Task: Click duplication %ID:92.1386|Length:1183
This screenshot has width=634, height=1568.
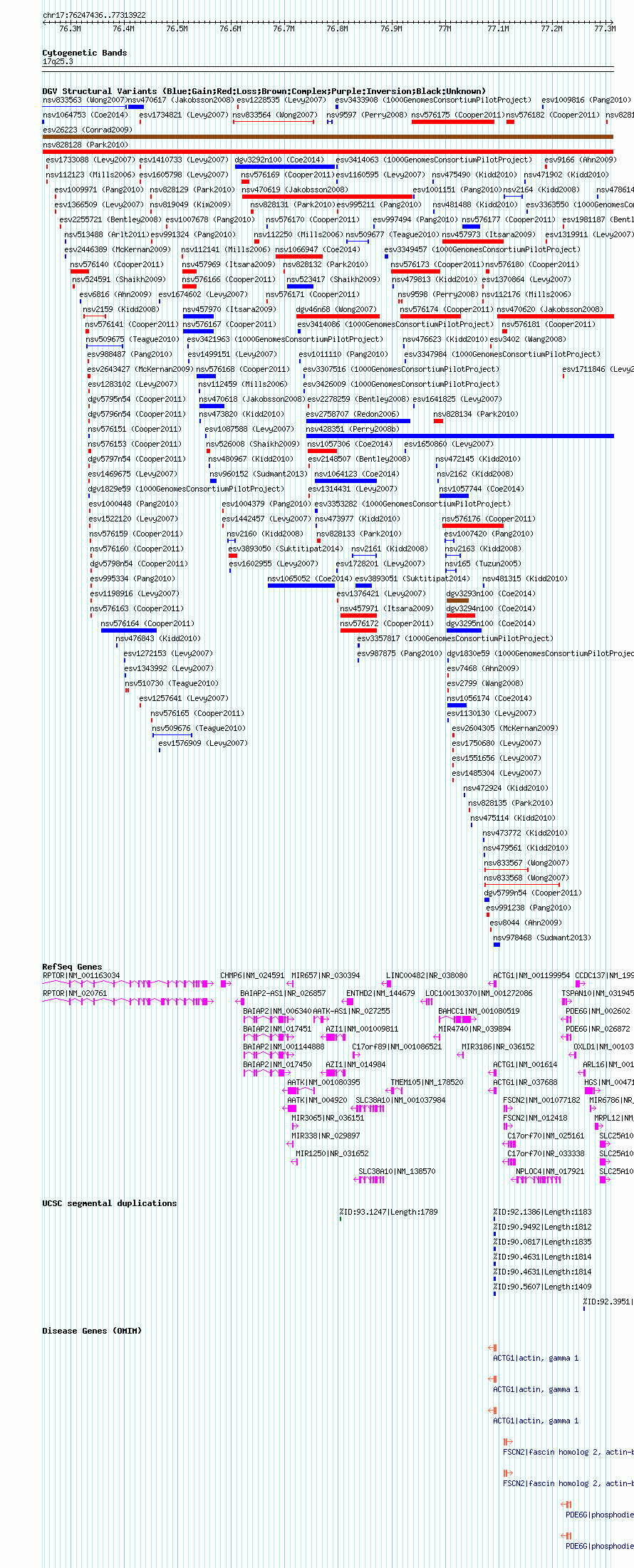Action: pyautogui.click(x=542, y=1212)
